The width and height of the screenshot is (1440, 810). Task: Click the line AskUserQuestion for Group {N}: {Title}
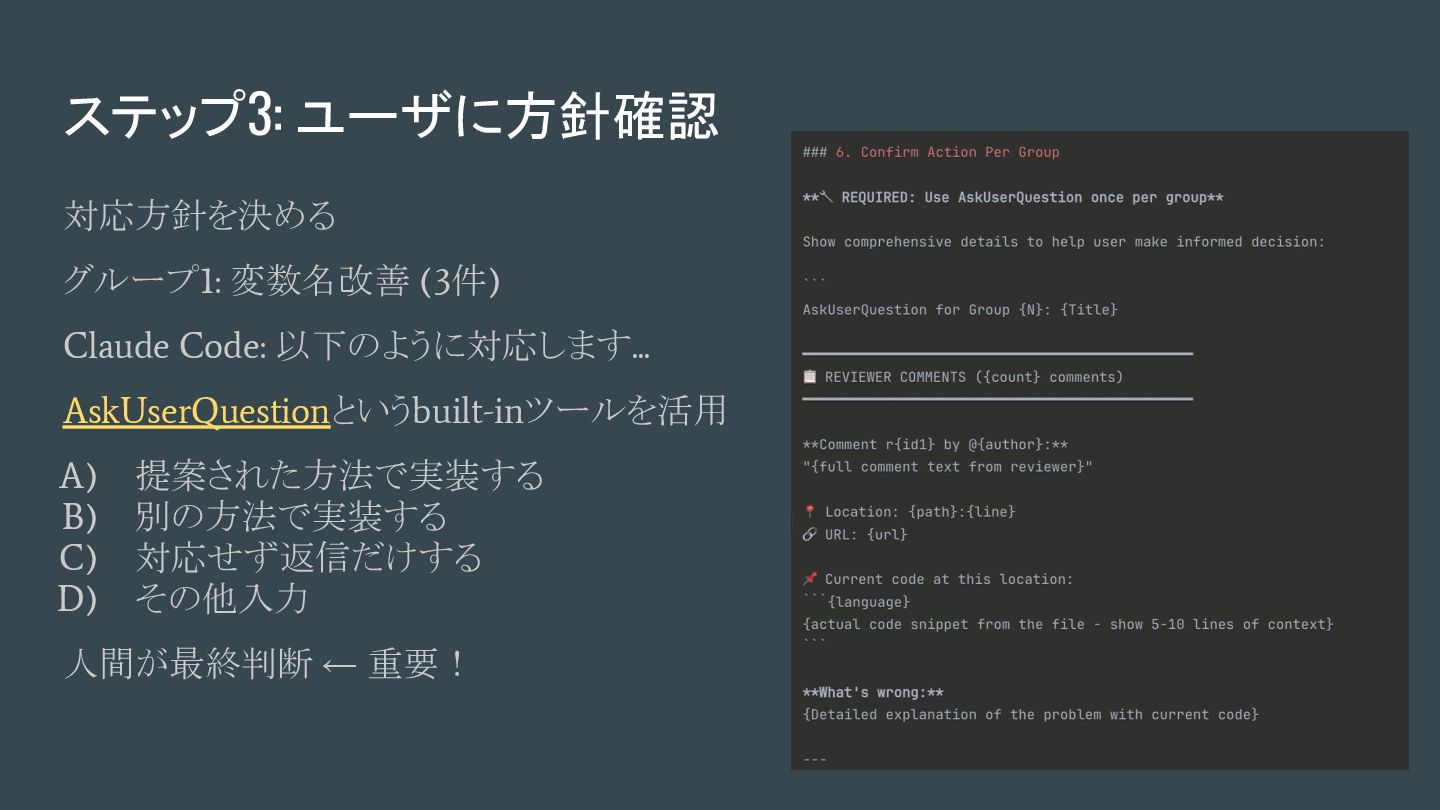click(960, 310)
